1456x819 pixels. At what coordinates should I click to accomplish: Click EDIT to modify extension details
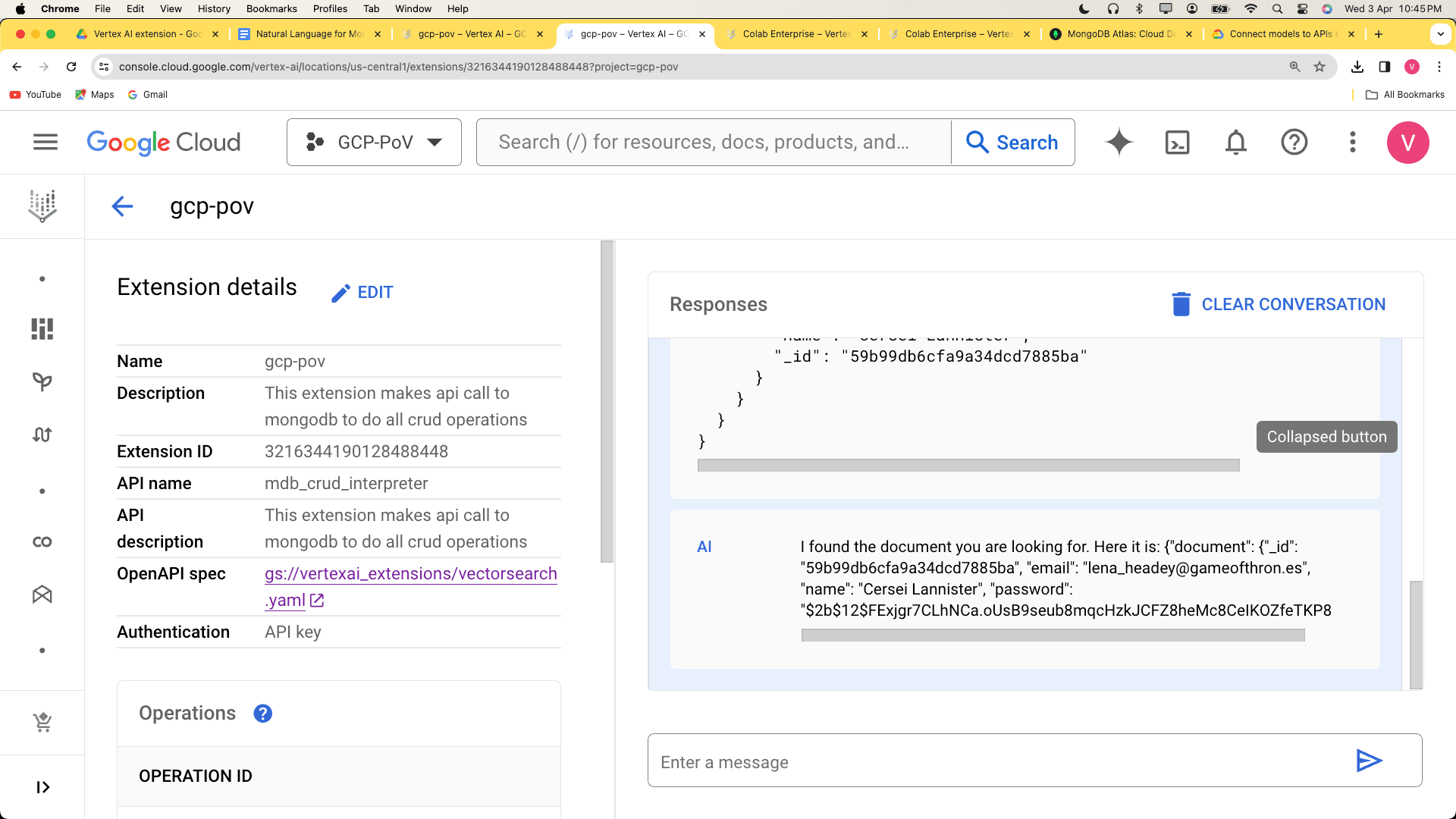[363, 292]
